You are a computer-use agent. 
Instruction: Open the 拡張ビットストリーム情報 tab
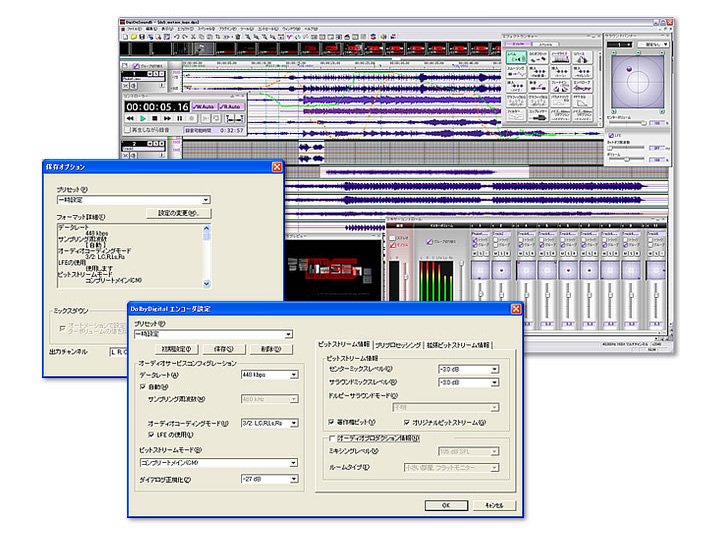(x=458, y=344)
